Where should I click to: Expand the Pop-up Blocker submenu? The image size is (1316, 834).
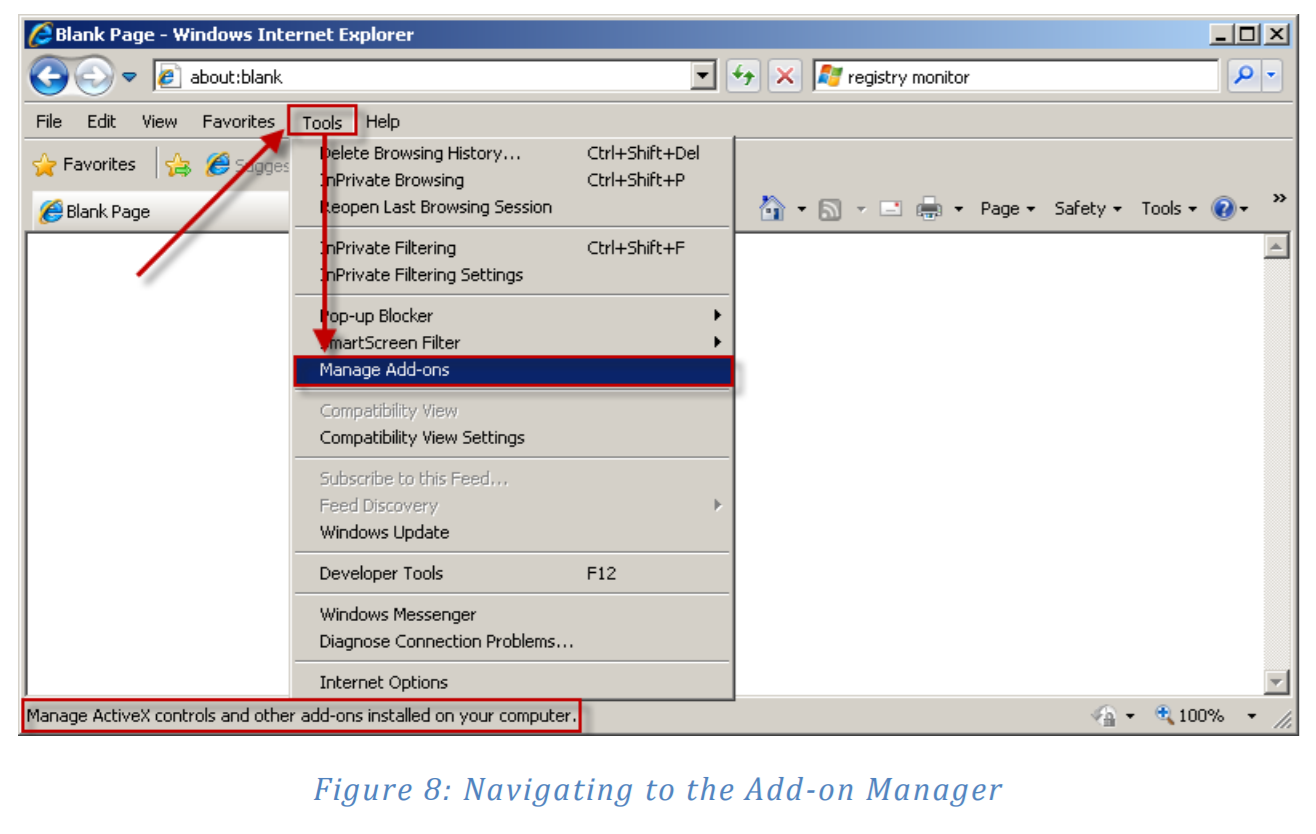[x=512, y=316]
